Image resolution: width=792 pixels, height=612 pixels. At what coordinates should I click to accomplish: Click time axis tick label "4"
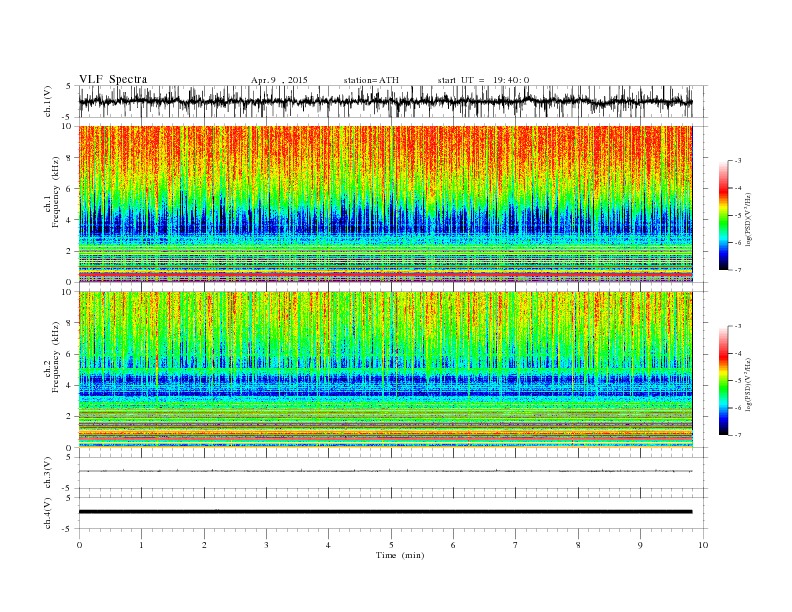click(x=328, y=545)
